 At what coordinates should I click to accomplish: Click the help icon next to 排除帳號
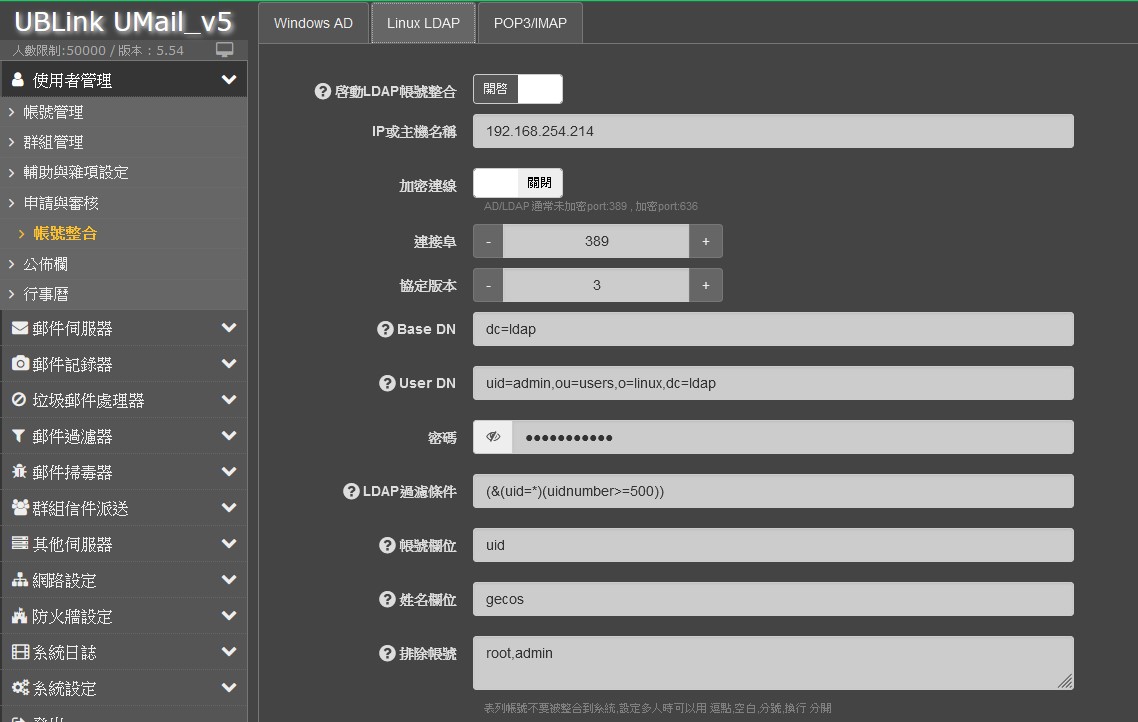(x=388, y=653)
